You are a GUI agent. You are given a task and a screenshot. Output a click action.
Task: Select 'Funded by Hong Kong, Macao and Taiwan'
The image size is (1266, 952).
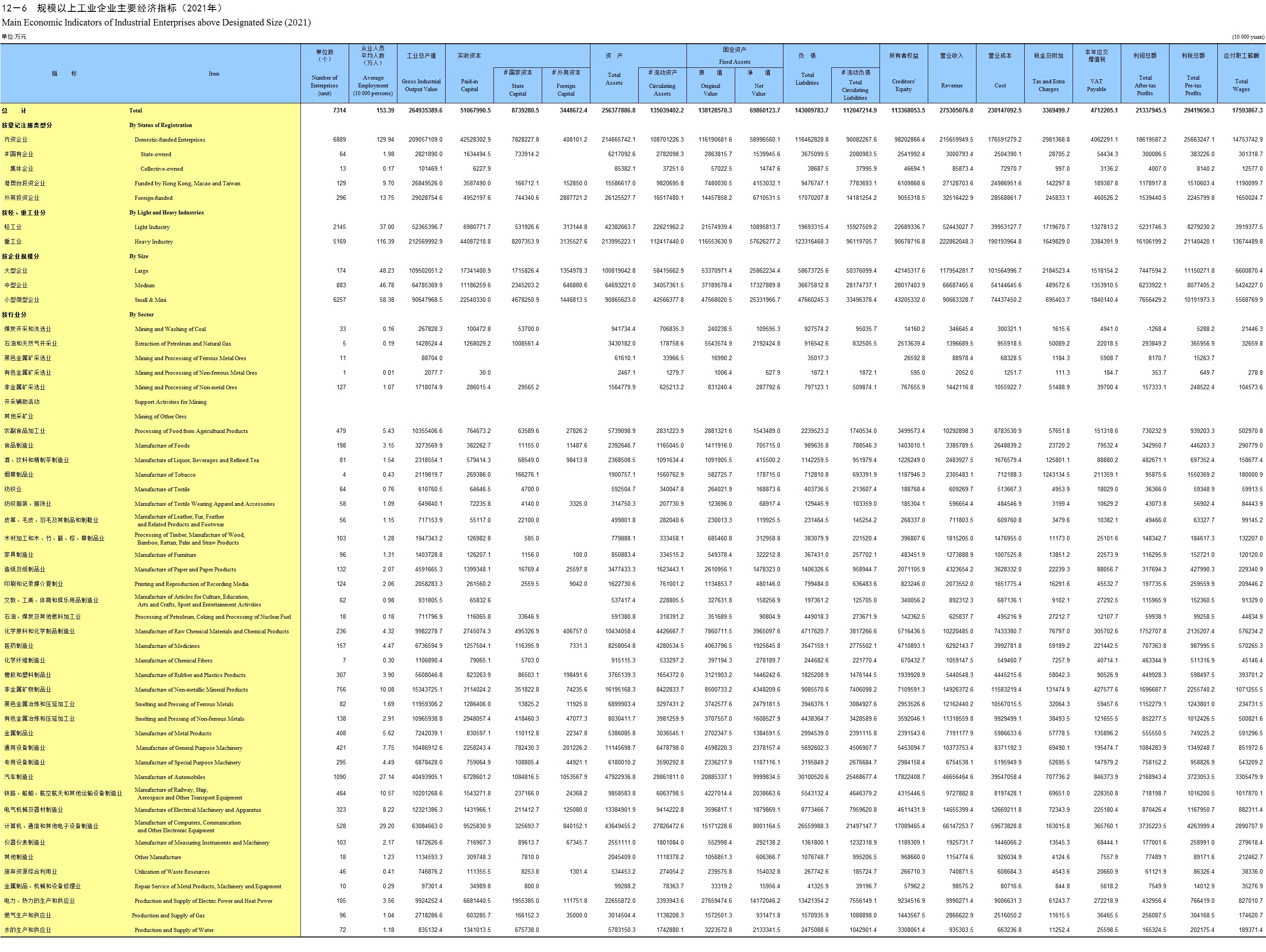(187, 183)
